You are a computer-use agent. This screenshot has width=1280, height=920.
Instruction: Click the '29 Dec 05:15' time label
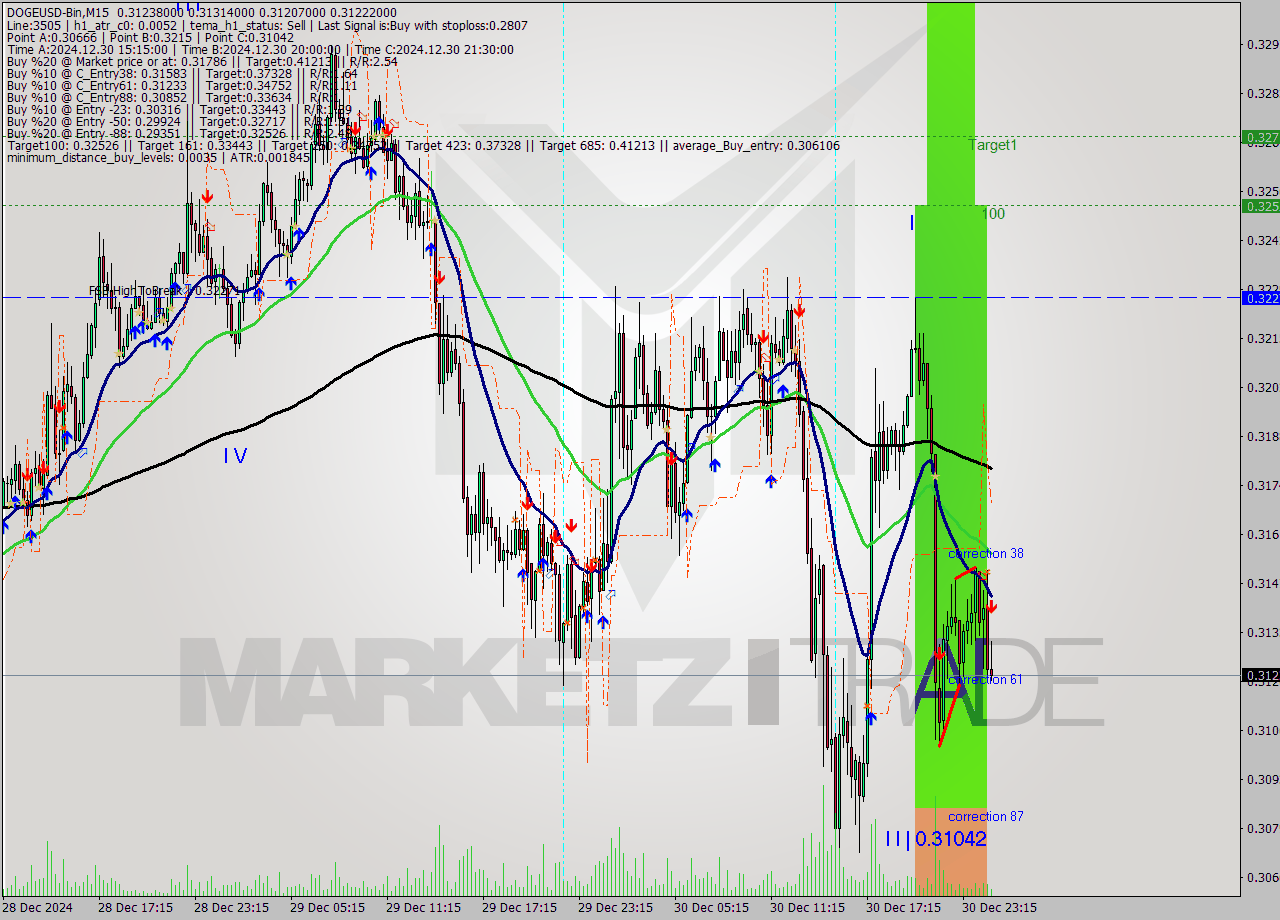pos(327,908)
